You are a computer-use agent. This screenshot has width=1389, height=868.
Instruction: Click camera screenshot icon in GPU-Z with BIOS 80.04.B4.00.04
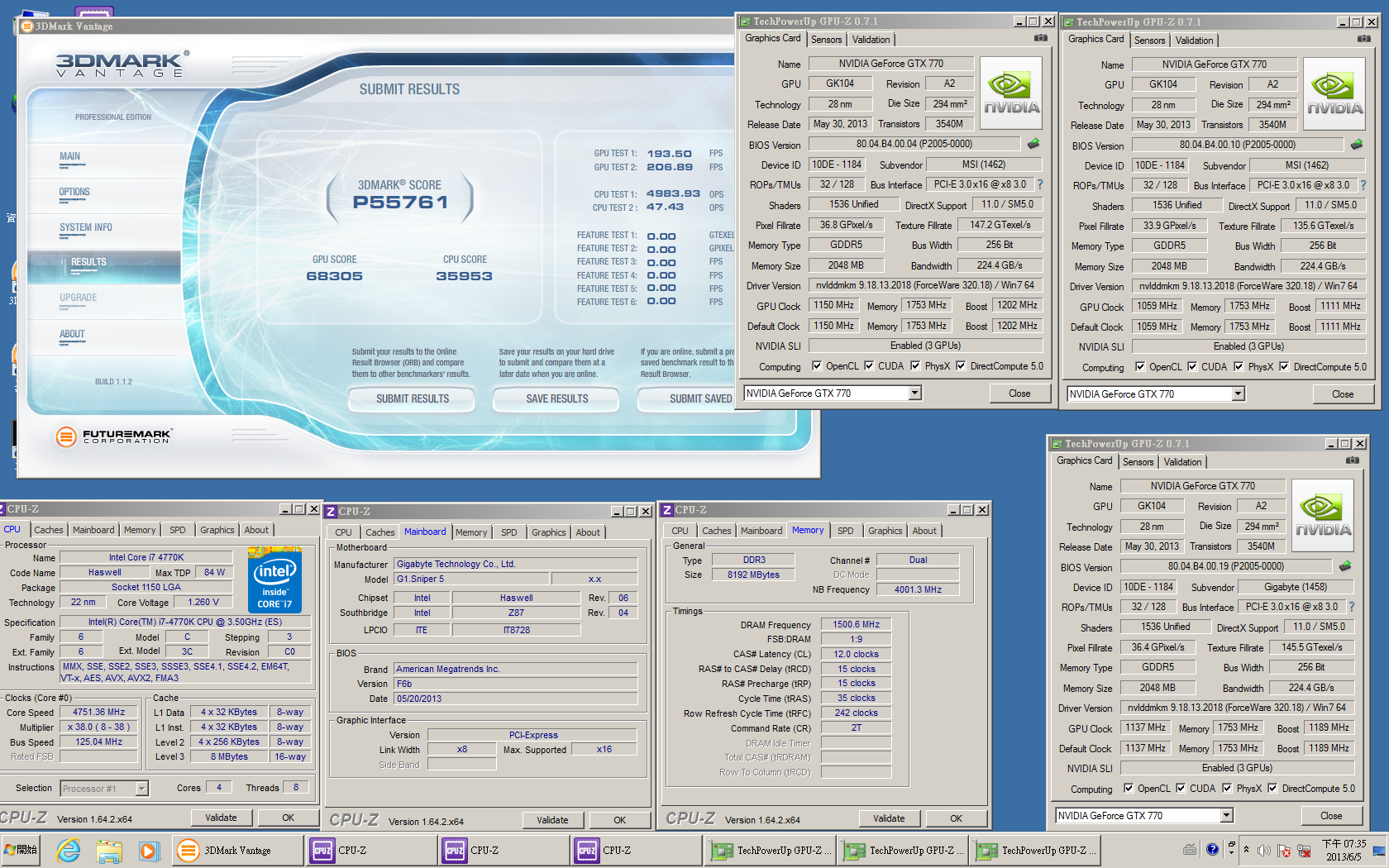coord(1040,38)
